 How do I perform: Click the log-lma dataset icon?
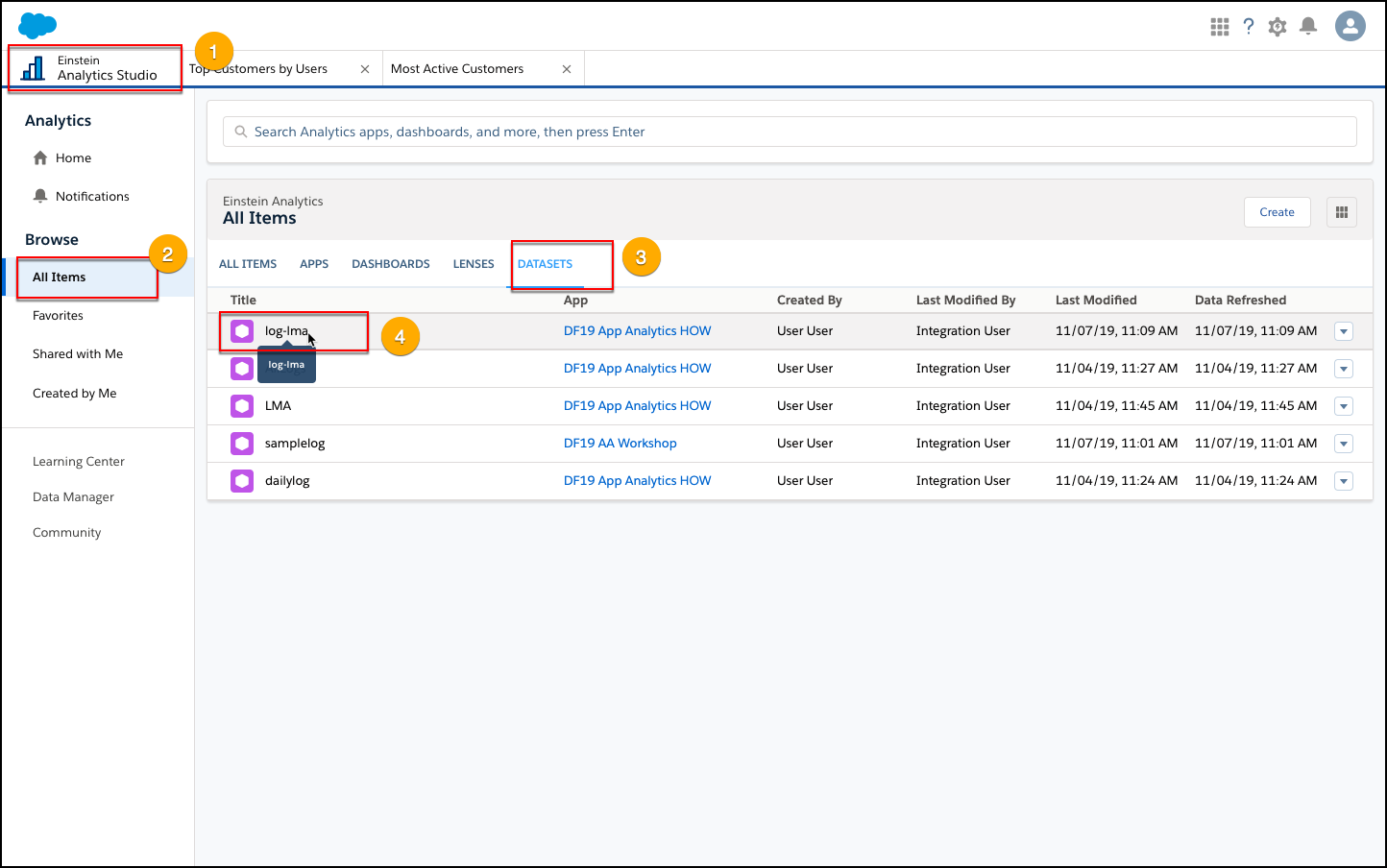coord(242,331)
